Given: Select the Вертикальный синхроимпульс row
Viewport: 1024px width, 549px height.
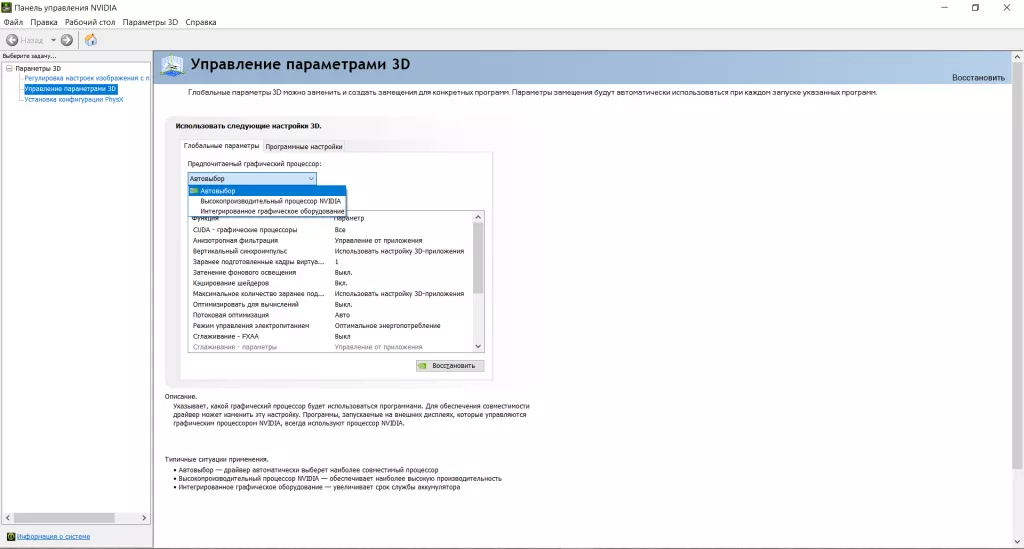Looking at the screenshot, I should click(x=330, y=251).
